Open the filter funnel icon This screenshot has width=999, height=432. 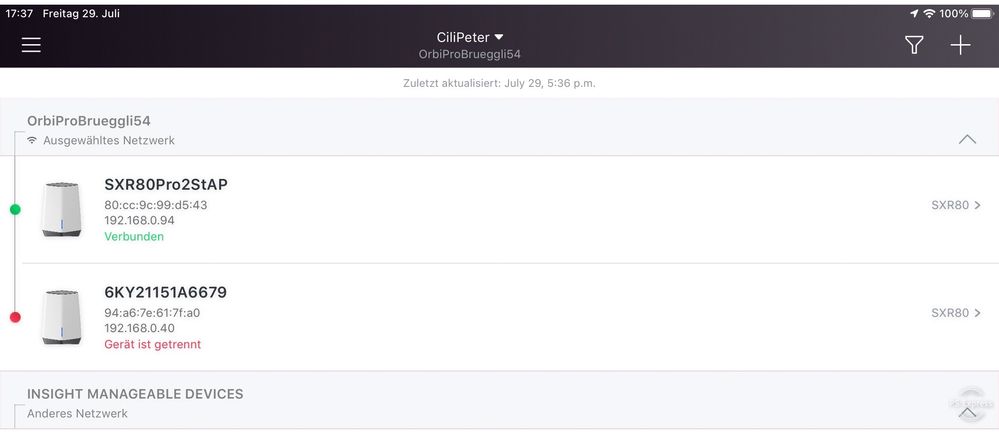click(914, 45)
